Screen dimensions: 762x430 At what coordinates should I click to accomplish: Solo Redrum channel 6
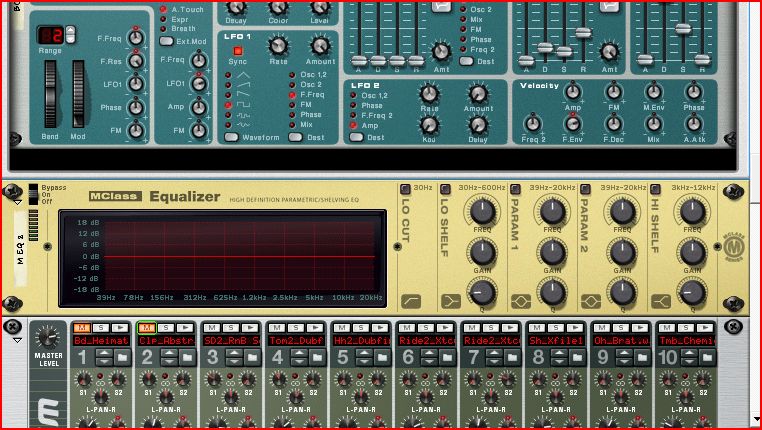pos(426,328)
